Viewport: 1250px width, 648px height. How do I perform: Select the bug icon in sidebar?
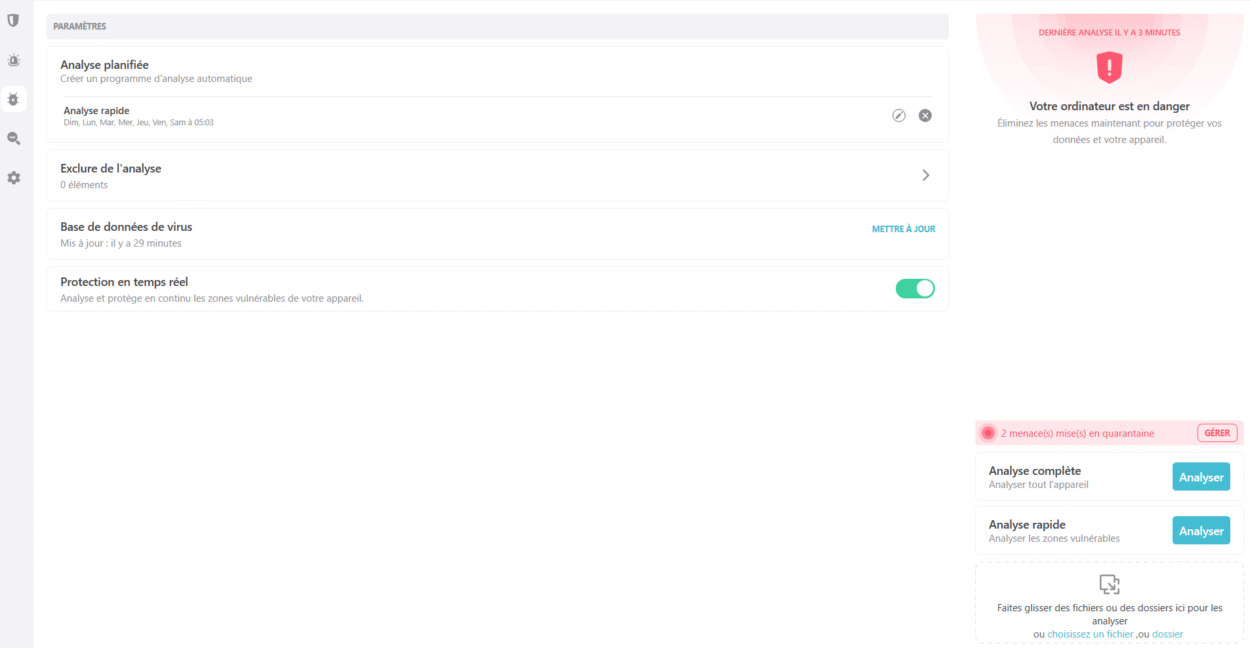pyautogui.click(x=13, y=99)
